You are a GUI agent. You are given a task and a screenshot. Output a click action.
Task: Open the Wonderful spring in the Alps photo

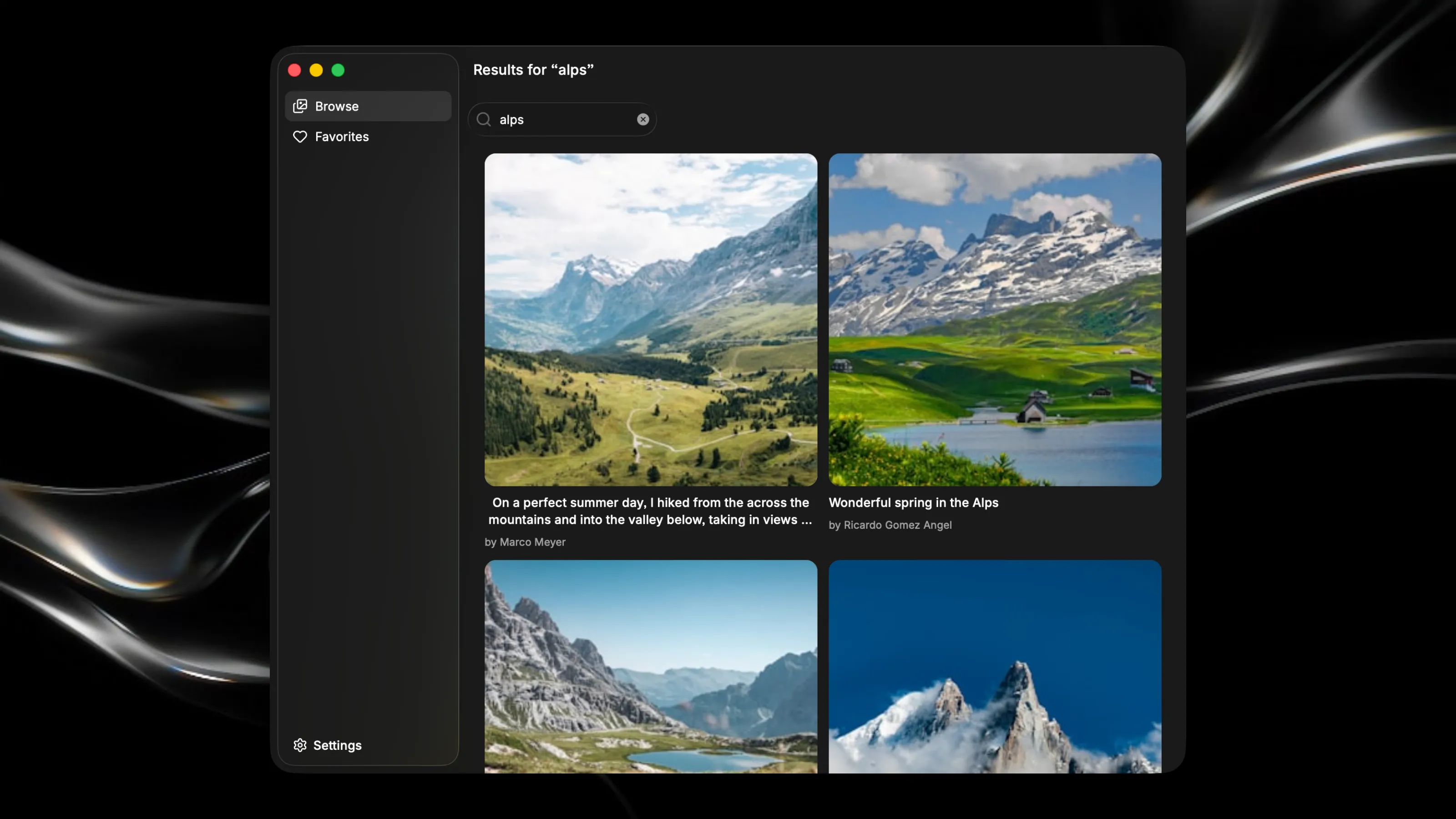pos(995,319)
